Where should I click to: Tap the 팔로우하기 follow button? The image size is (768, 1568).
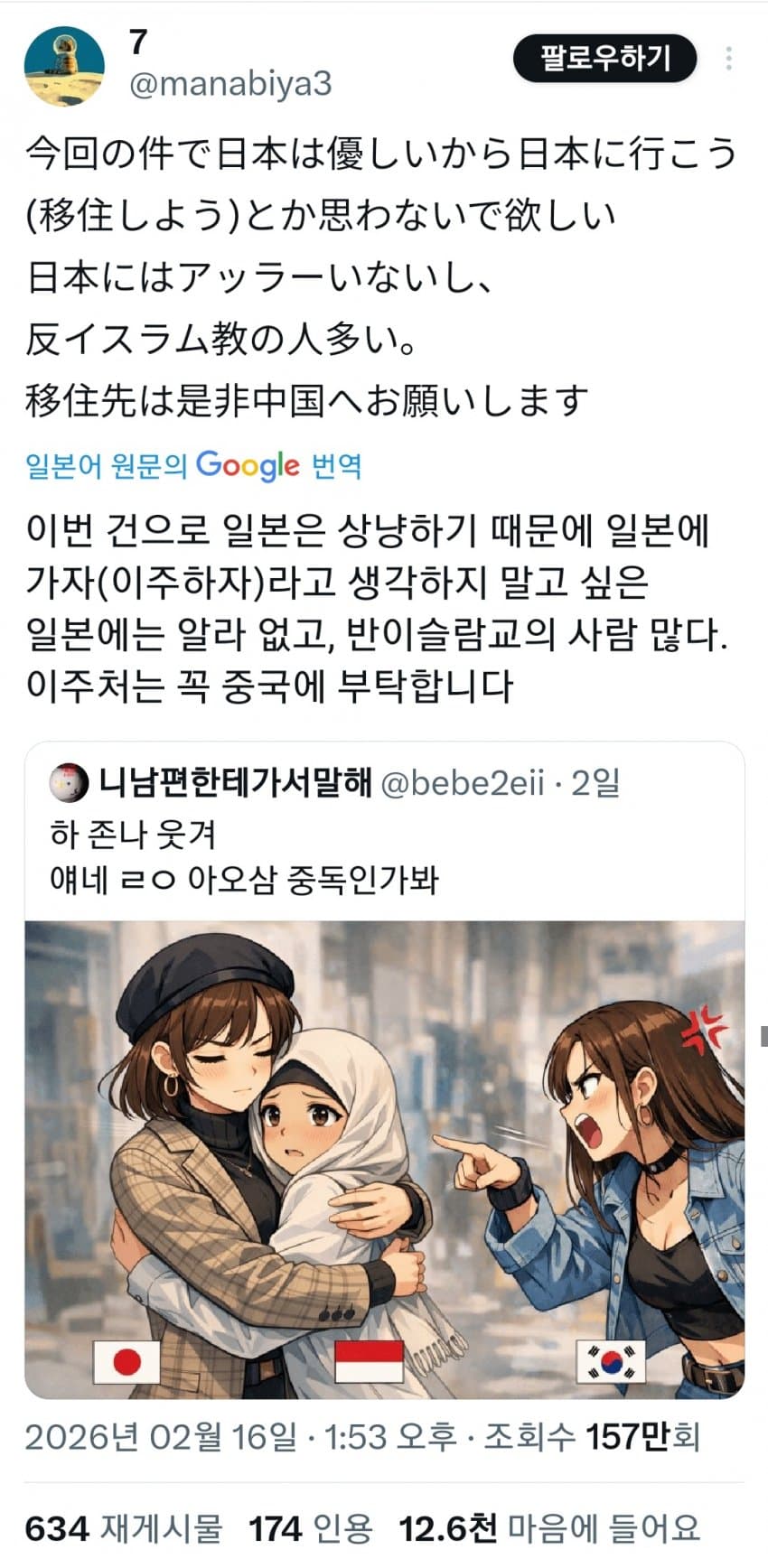coord(605,59)
